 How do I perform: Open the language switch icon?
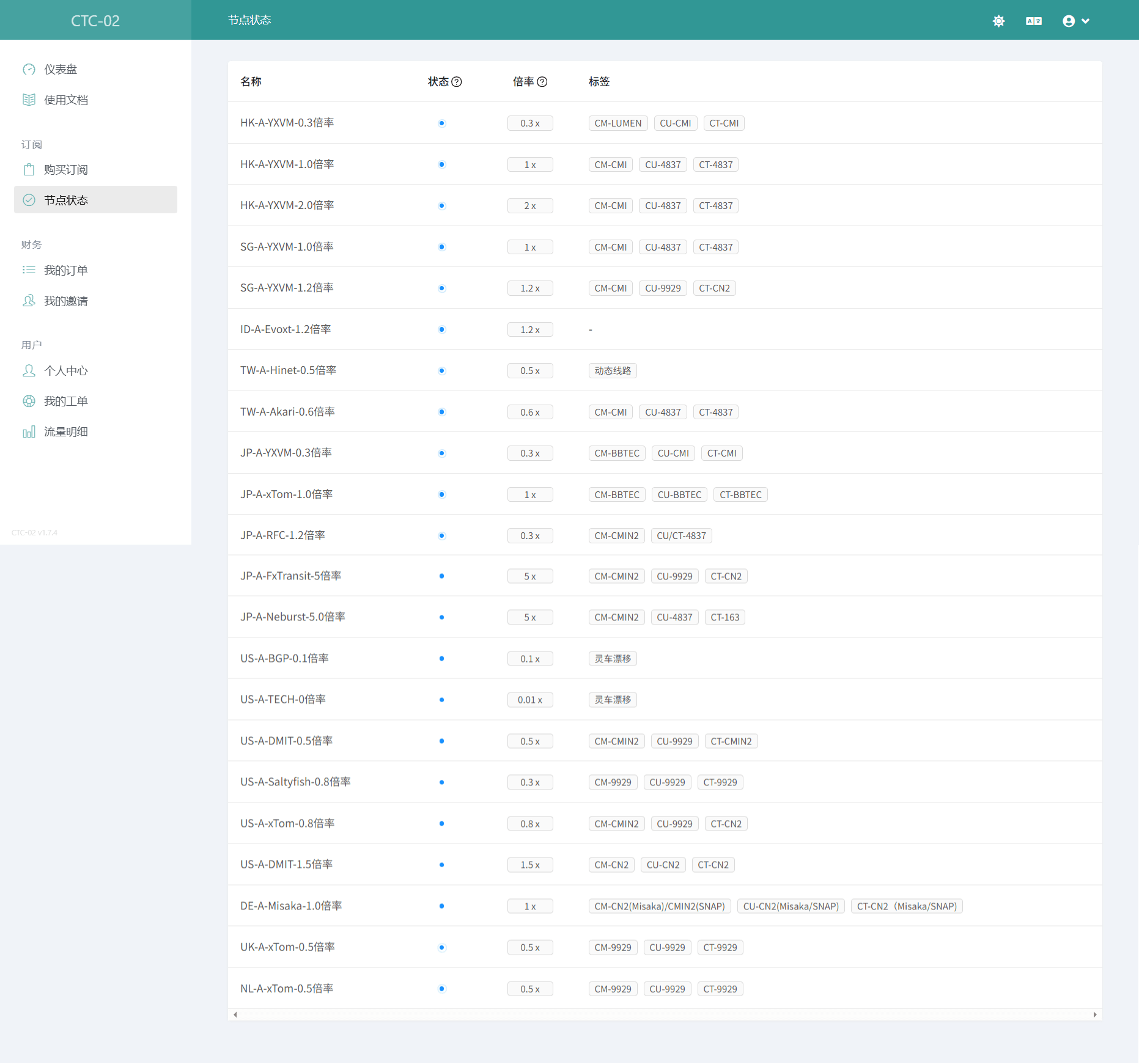pos(1033,21)
